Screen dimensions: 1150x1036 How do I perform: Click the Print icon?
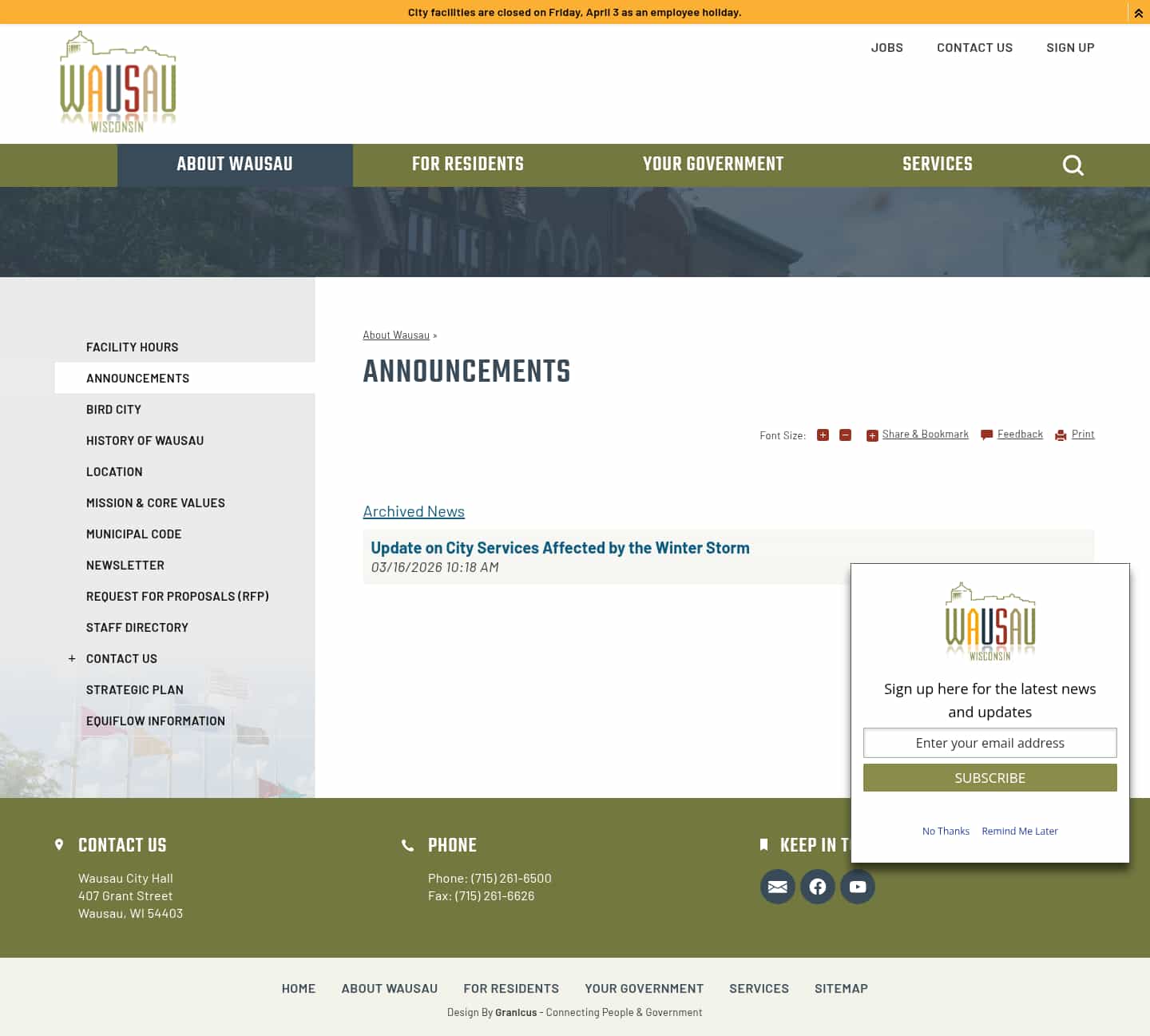click(1061, 435)
